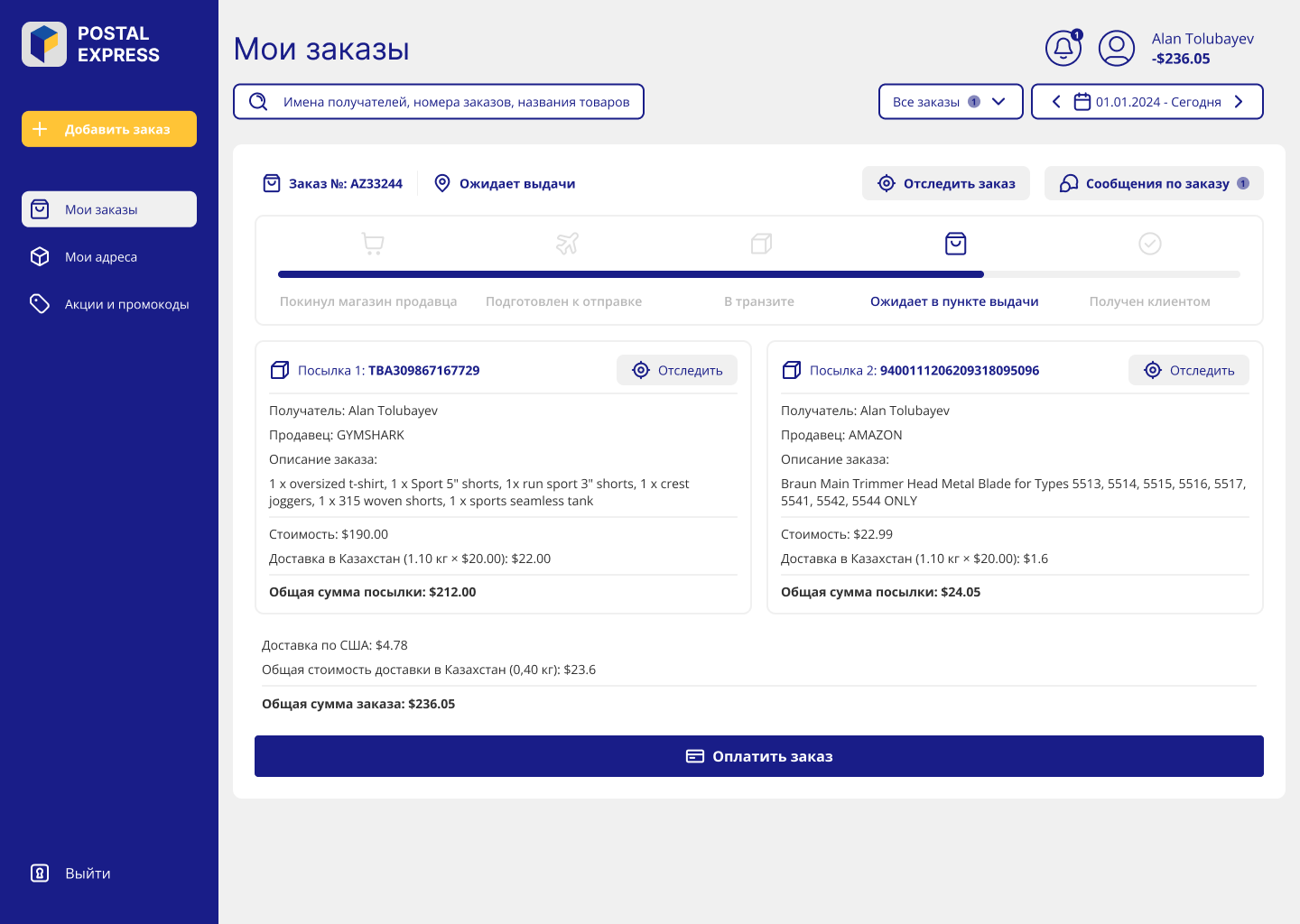This screenshot has height=924, width=1300.
Task: Click the Postal Express logo
Action: click(44, 44)
